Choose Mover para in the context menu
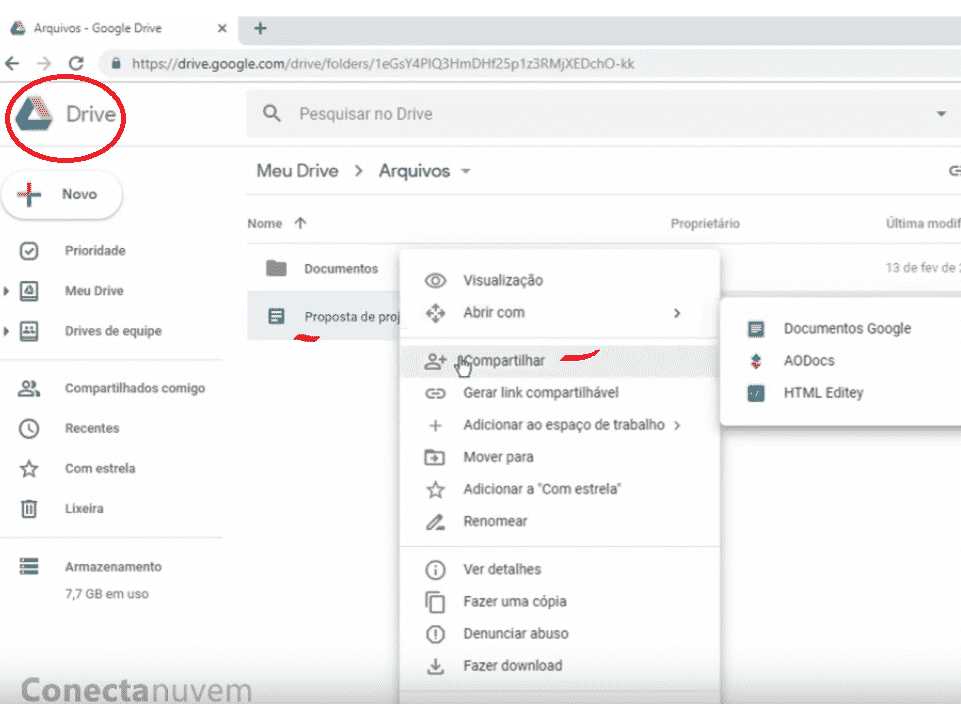961x704 pixels. [560, 457]
